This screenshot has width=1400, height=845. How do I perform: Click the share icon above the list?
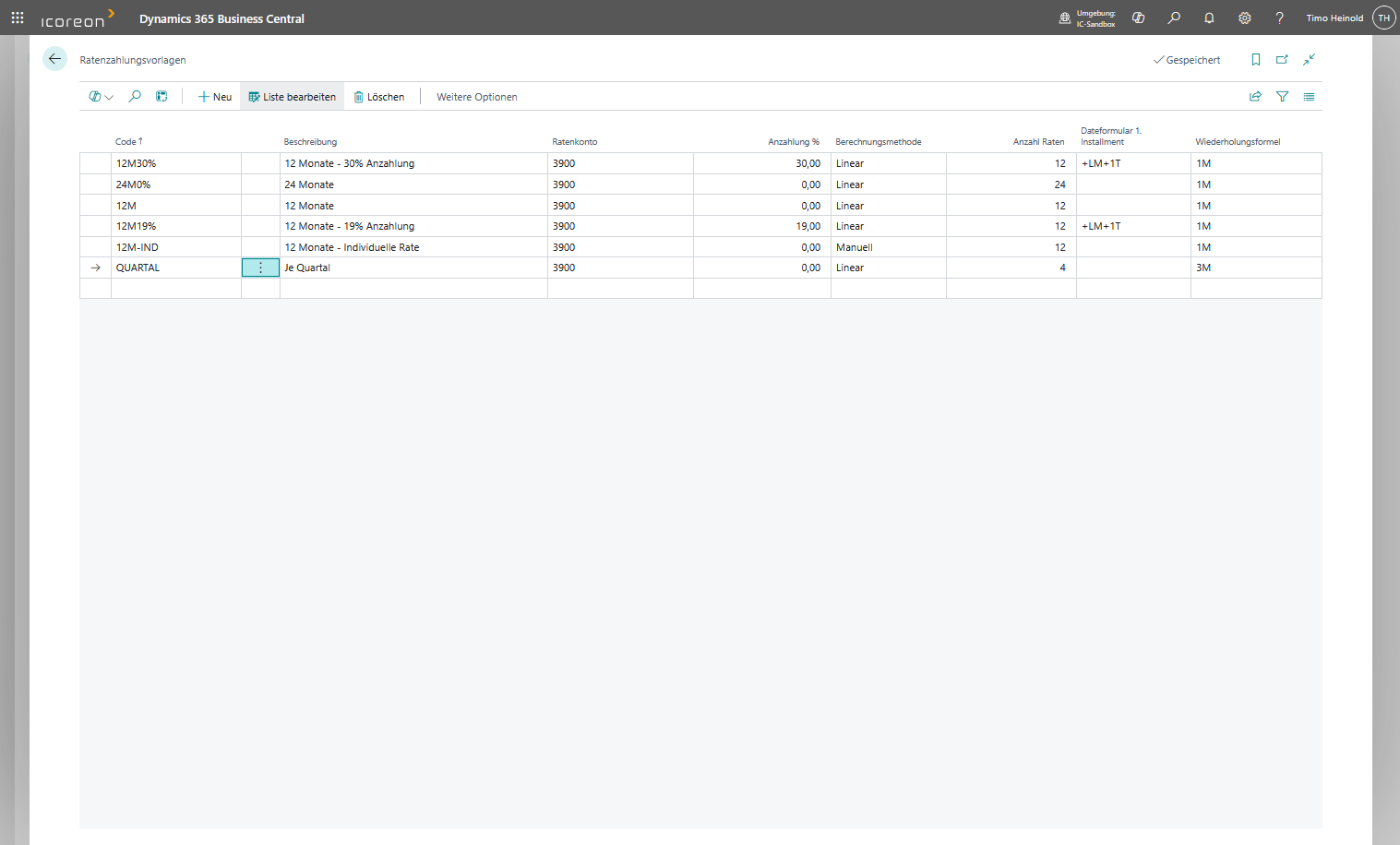(x=1255, y=97)
